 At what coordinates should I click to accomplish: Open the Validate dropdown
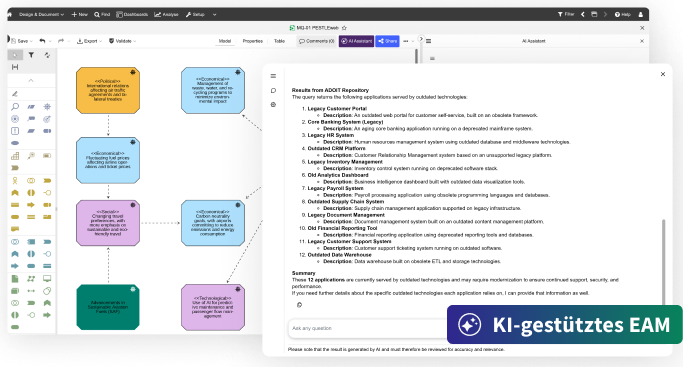[122, 41]
